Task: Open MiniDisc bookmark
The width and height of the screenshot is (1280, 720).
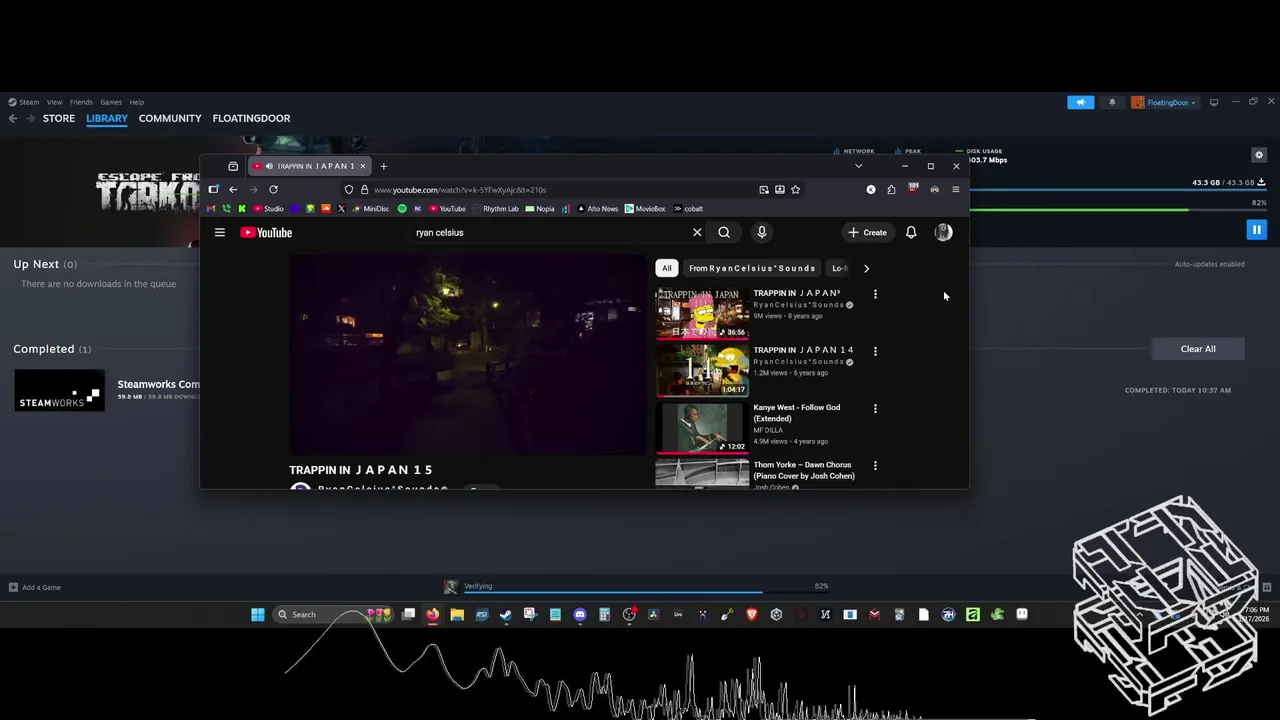Action: 369,209
